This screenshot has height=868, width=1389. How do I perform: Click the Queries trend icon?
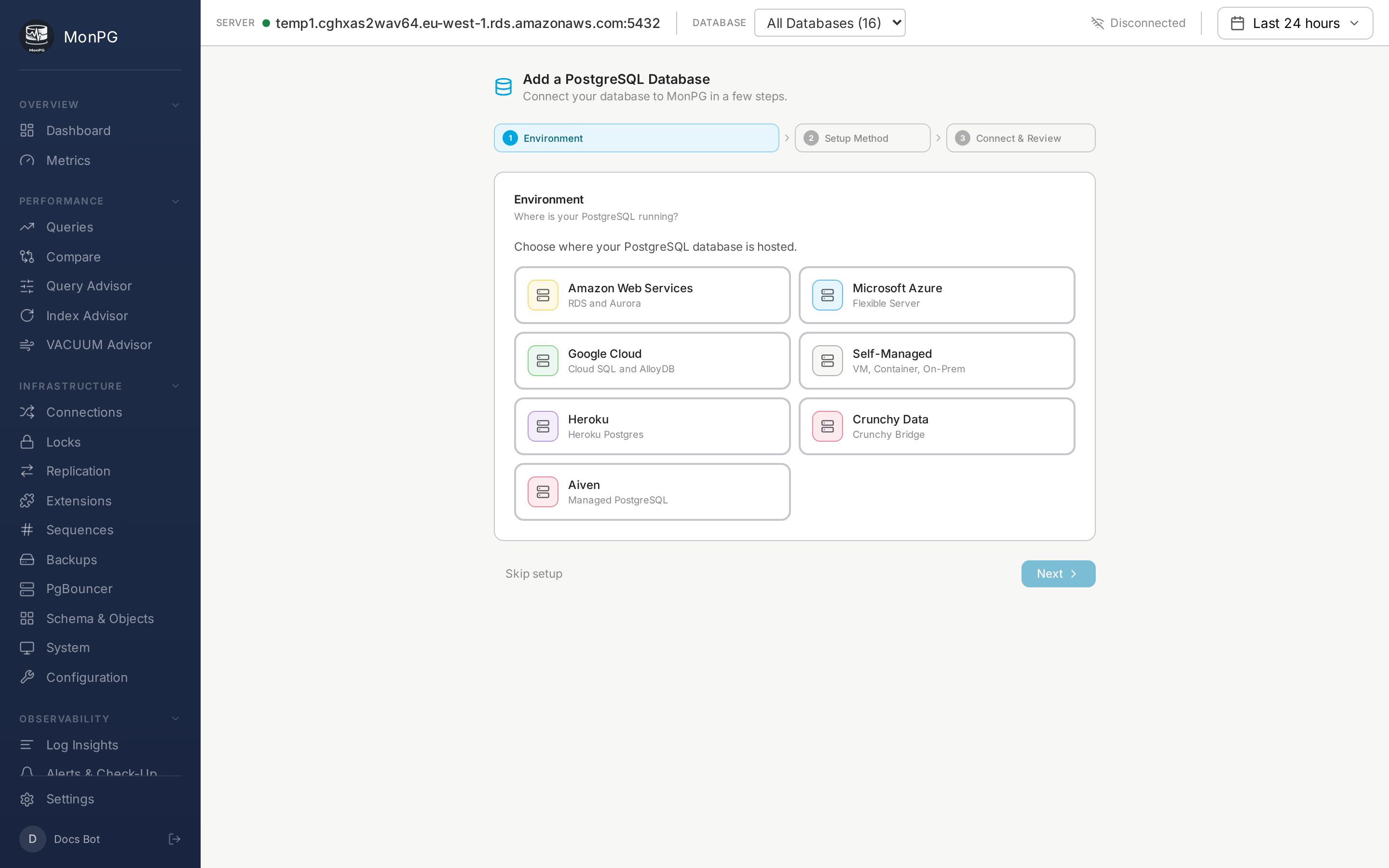(27, 227)
